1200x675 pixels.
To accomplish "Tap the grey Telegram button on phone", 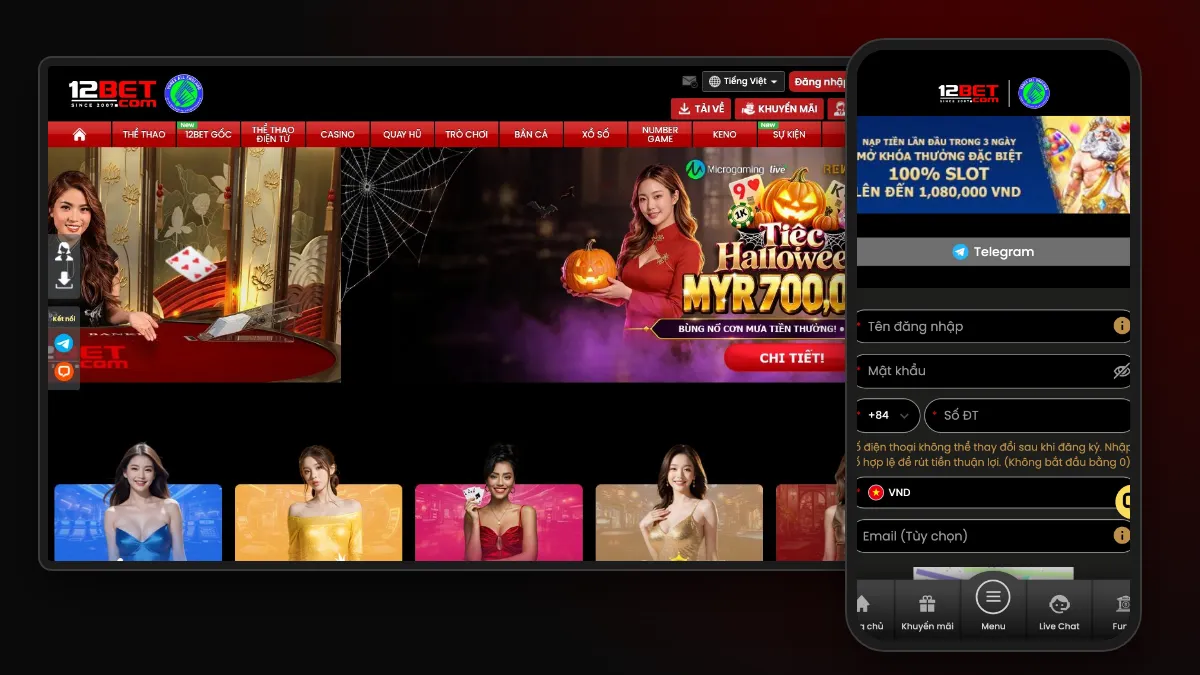I will tap(993, 251).
